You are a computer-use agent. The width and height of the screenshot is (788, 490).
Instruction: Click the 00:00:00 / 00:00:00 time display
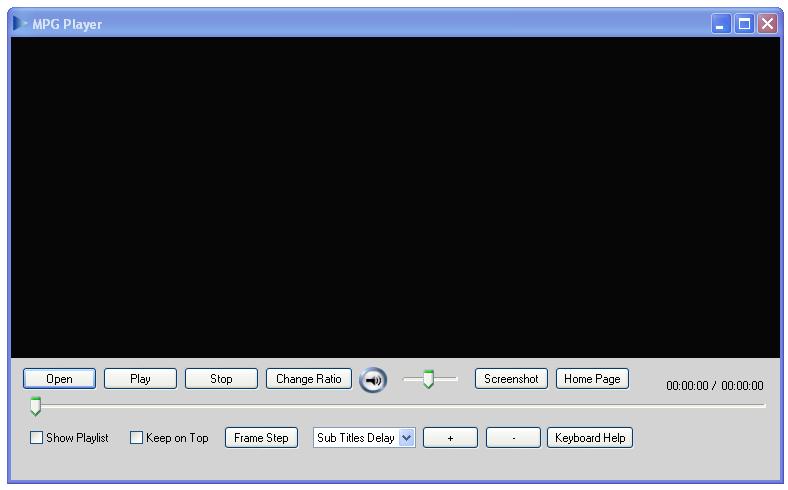[715, 386]
